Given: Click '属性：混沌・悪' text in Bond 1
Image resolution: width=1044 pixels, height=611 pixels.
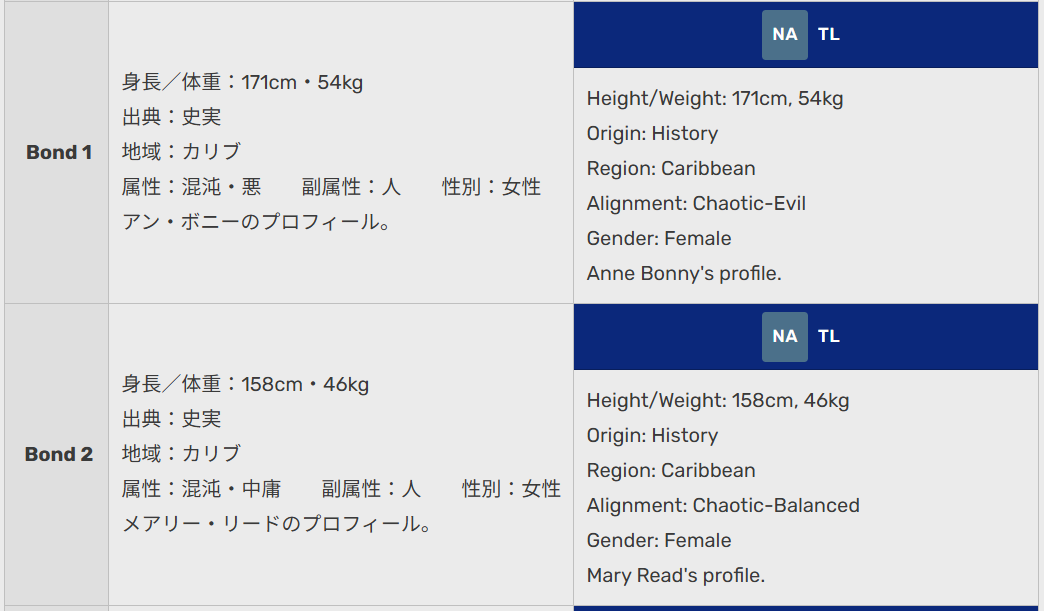Looking at the screenshot, I should tap(192, 187).
